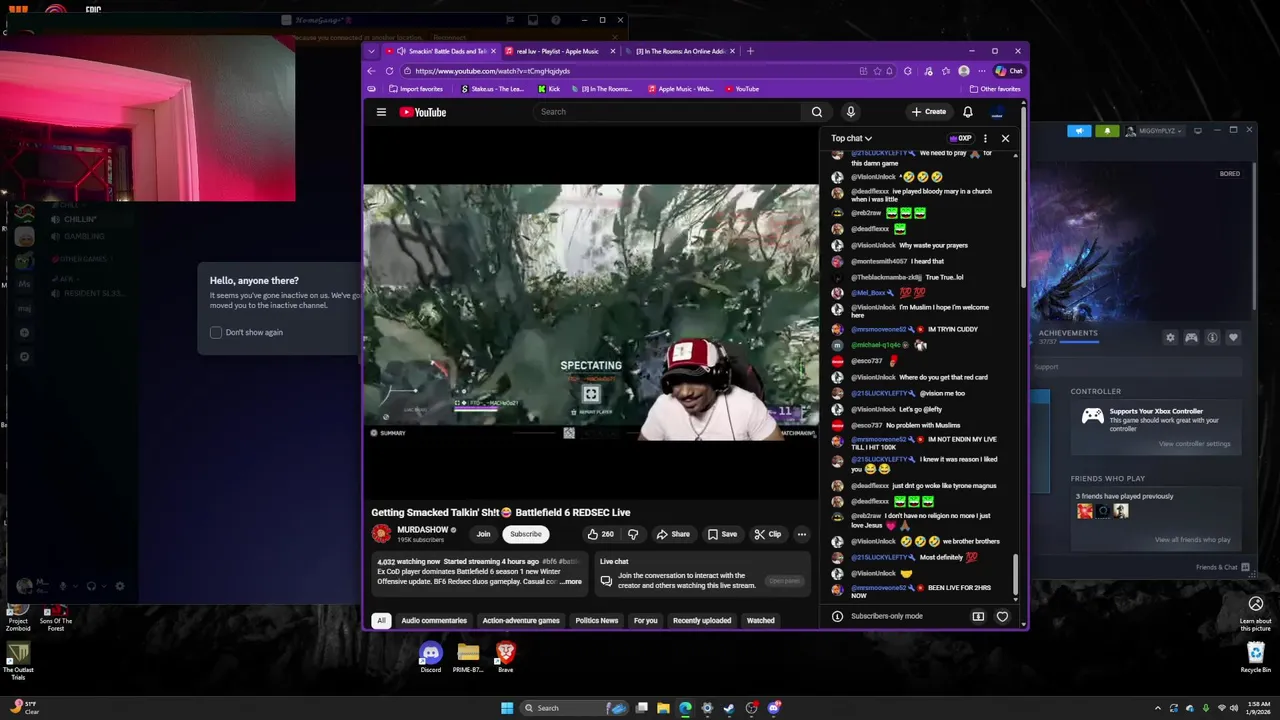Mute the Smackin' Battle Dads tab audio icon
Image resolution: width=1280 pixels, height=720 pixels.
click(401, 51)
